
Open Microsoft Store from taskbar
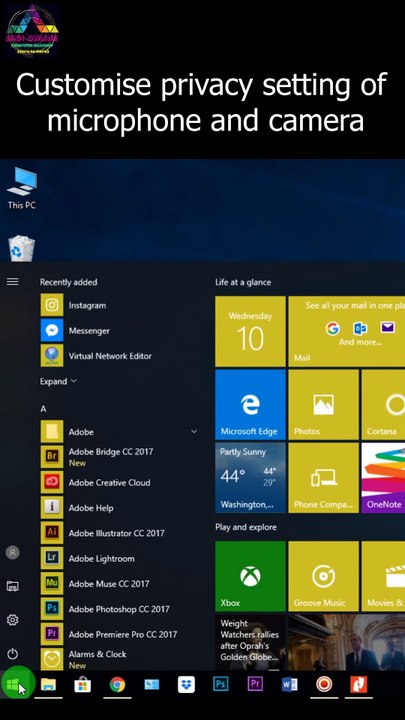coord(83,686)
